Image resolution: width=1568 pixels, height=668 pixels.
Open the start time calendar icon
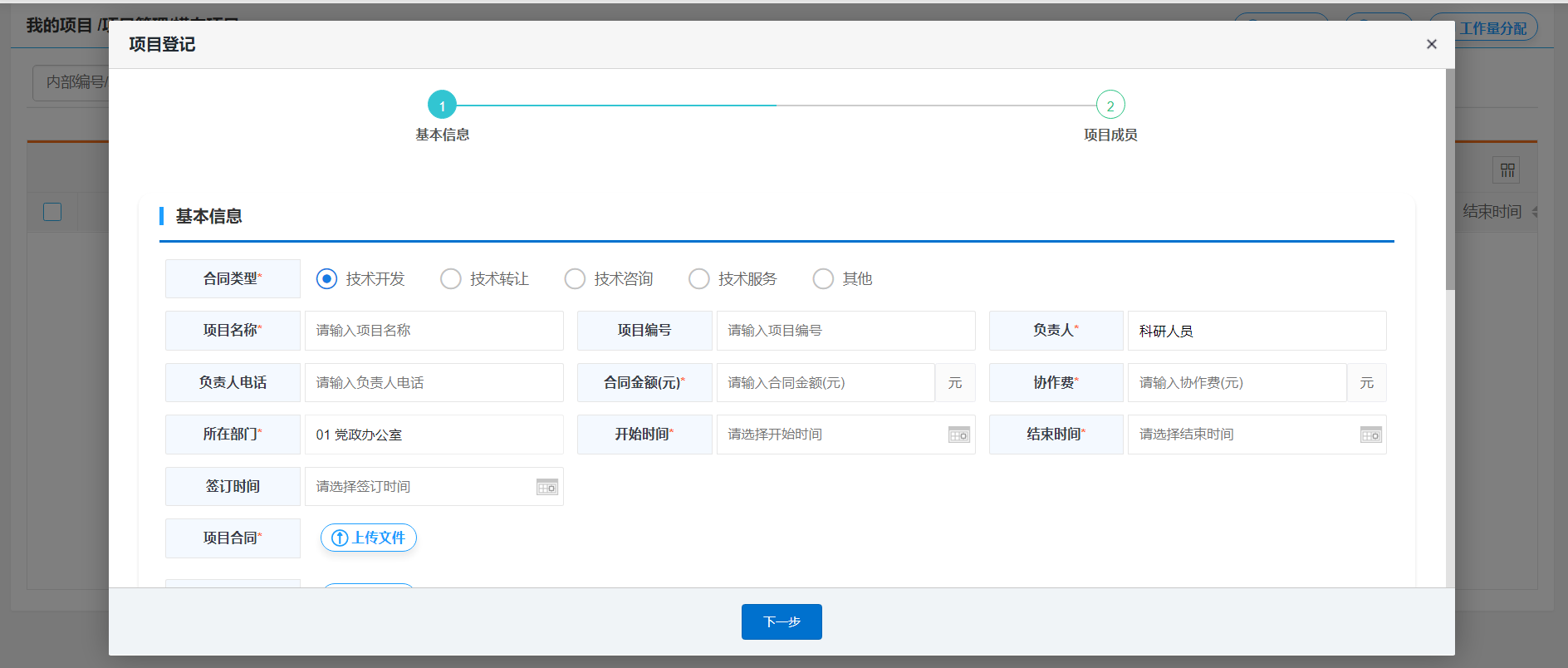point(958,435)
